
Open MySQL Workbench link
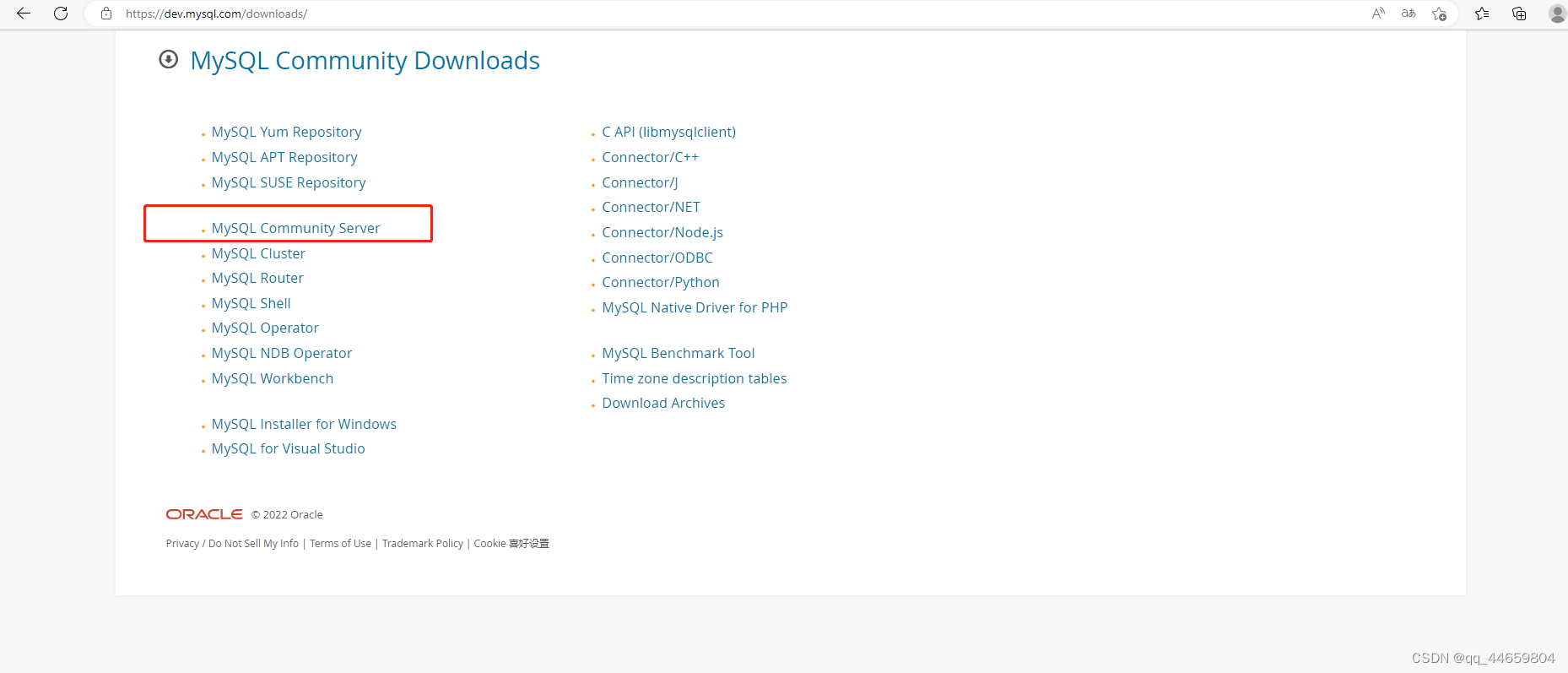pyautogui.click(x=273, y=378)
